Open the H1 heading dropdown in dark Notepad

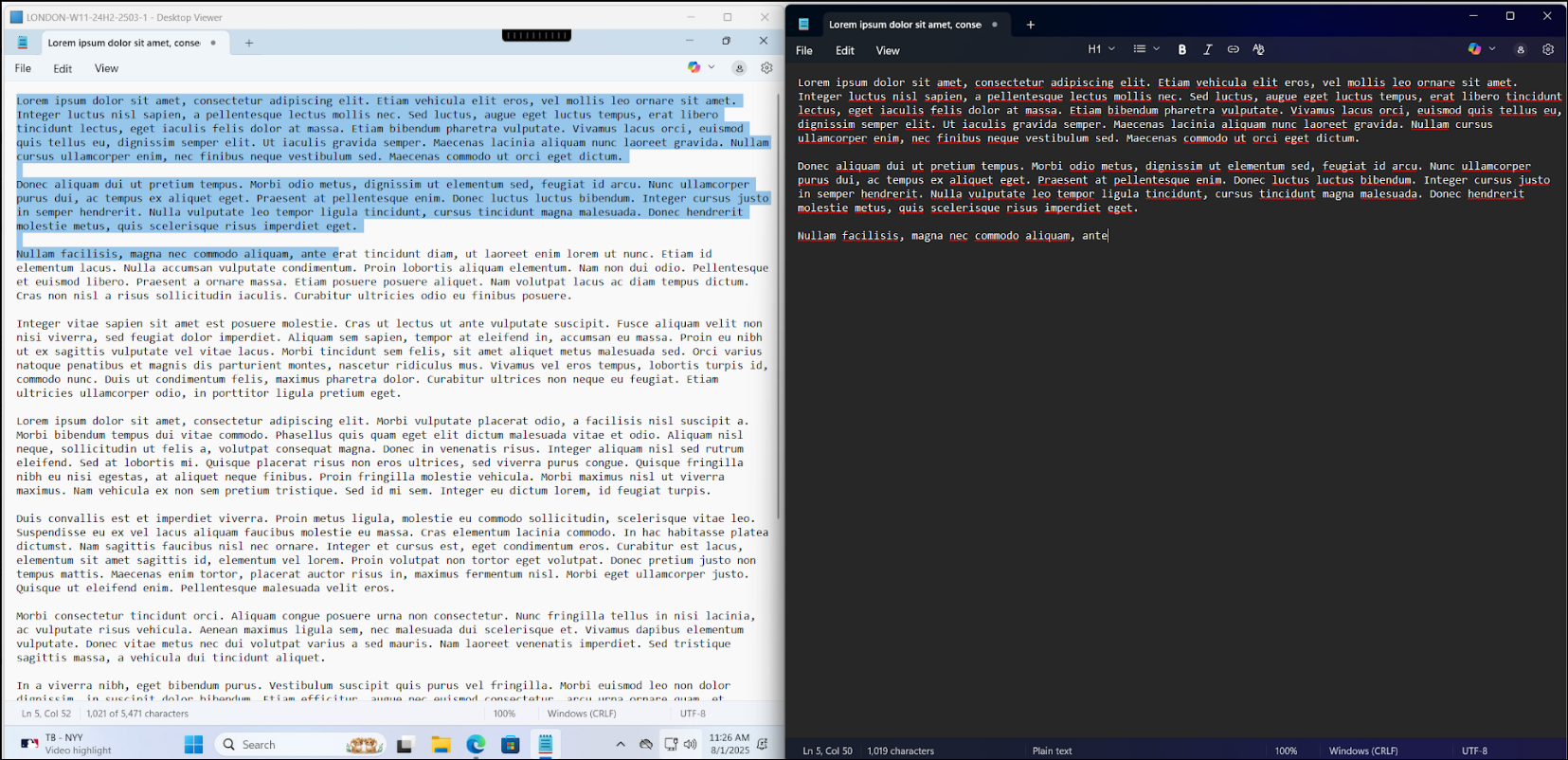tap(1101, 49)
